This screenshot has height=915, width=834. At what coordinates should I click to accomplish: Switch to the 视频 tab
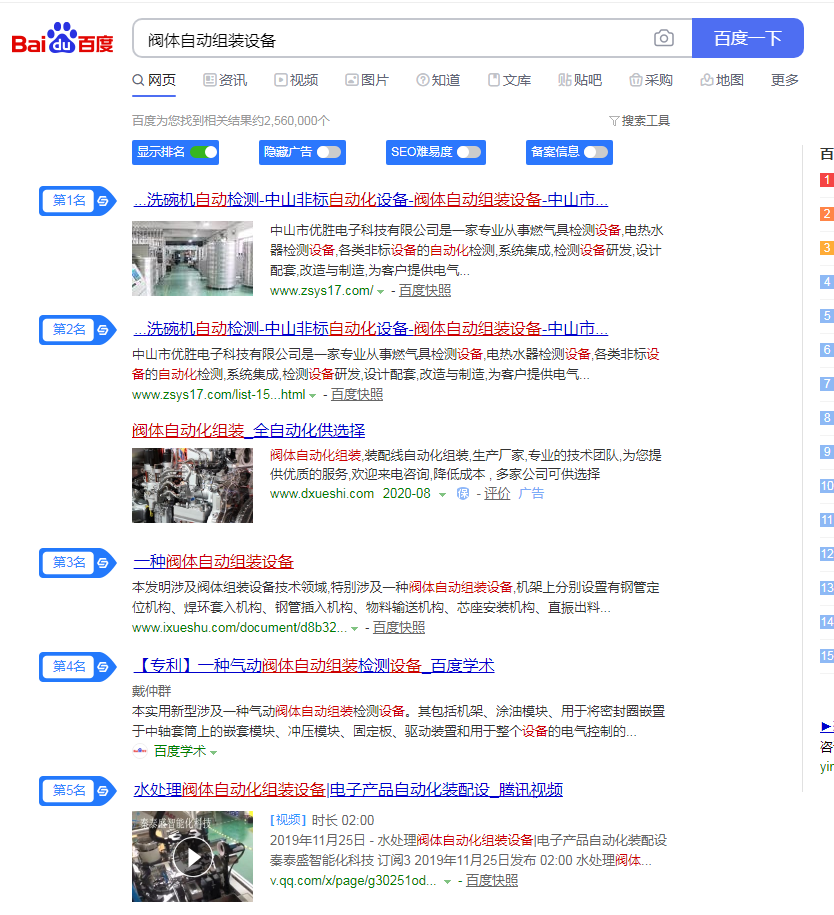click(x=296, y=80)
